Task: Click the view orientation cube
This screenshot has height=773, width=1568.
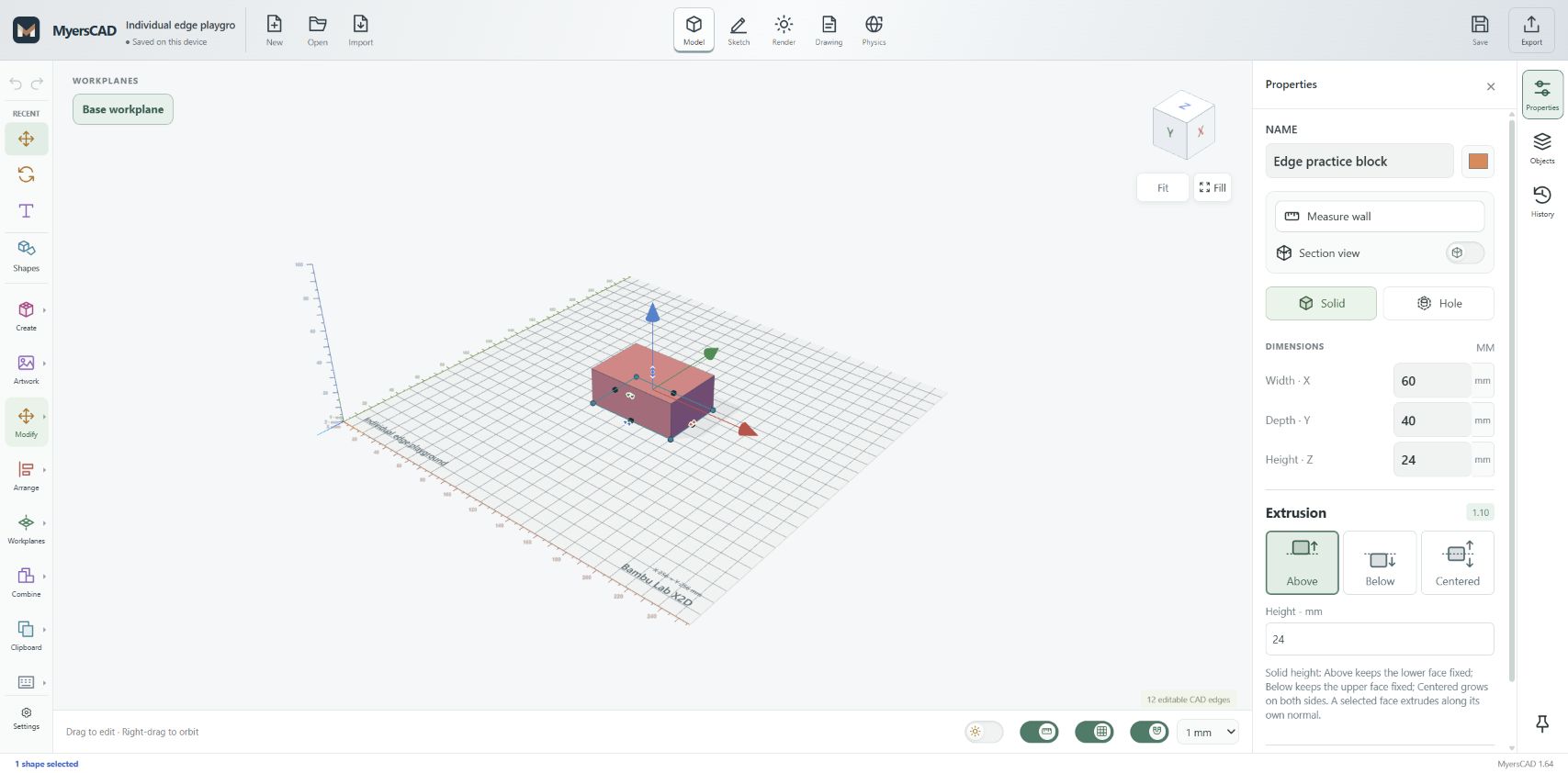Action: tap(1184, 126)
